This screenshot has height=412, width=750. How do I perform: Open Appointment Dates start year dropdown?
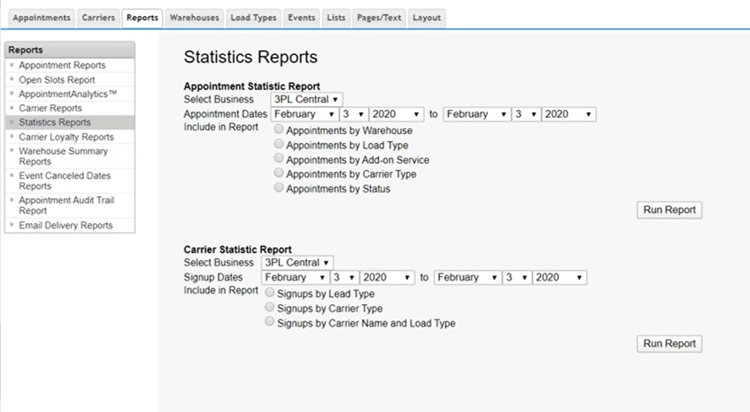point(397,114)
